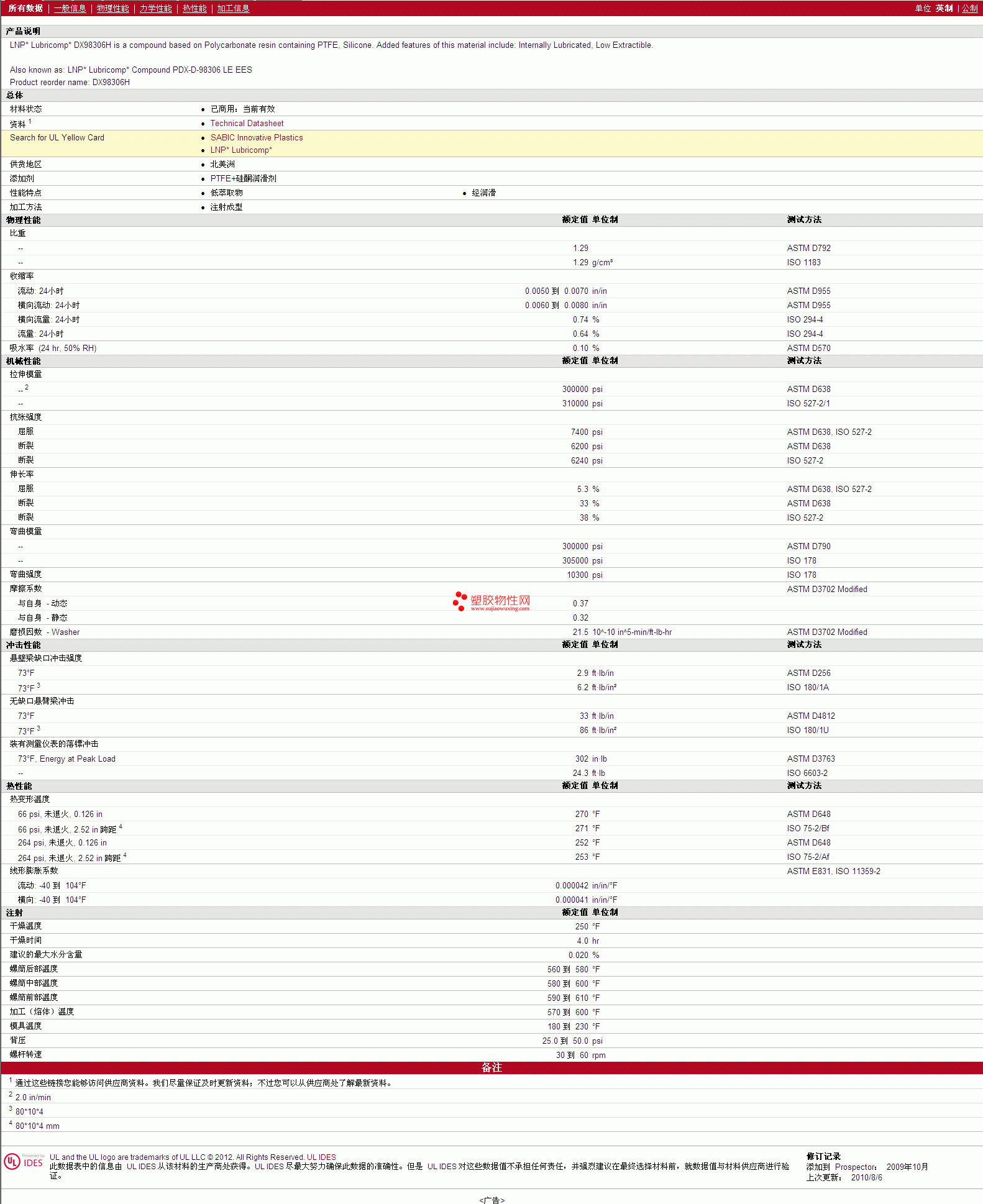Click the 北美洲 availability entry
The width and height of the screenshot is (983, 1204).
222,165
